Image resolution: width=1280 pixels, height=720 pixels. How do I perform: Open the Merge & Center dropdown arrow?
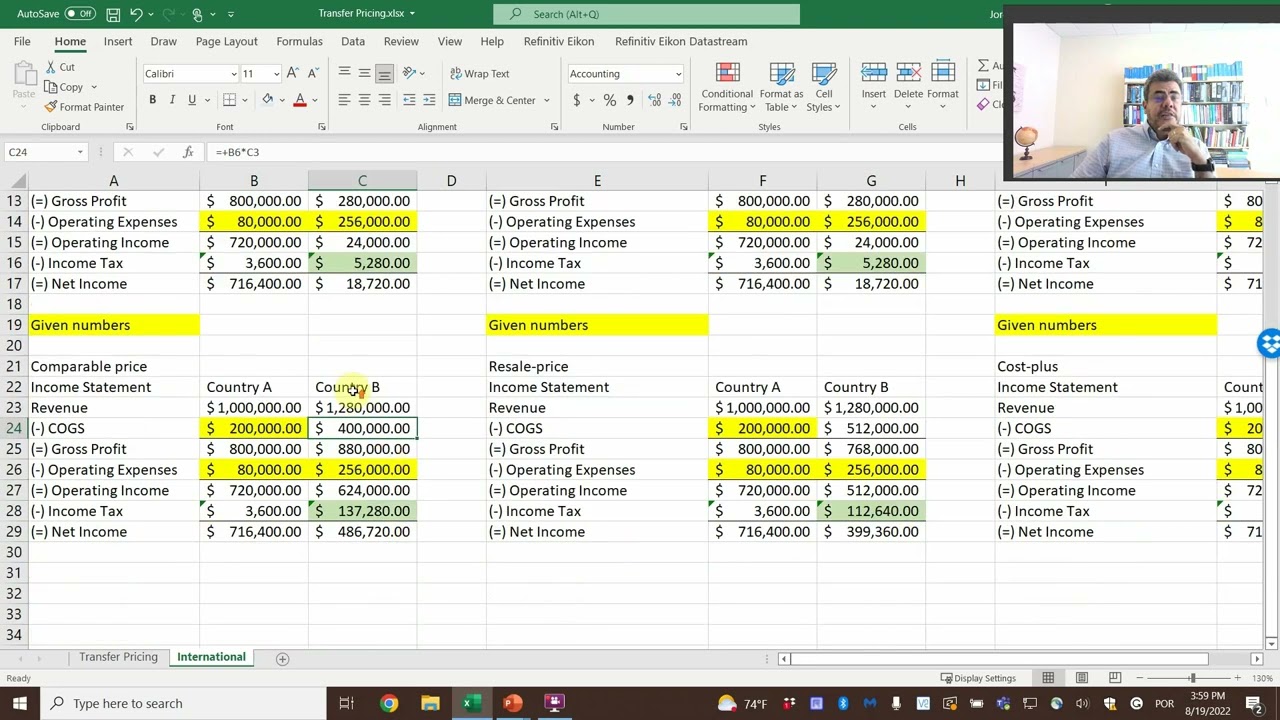click(x=546, y=100)
